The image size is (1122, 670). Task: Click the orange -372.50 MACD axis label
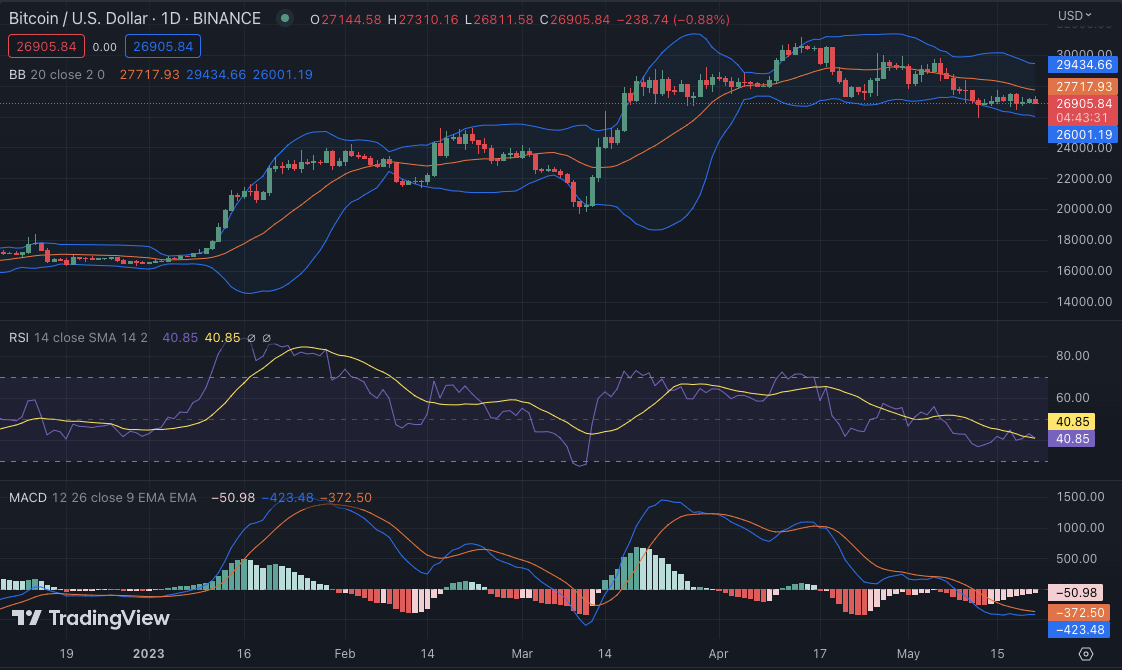[x=1076, y=612]
